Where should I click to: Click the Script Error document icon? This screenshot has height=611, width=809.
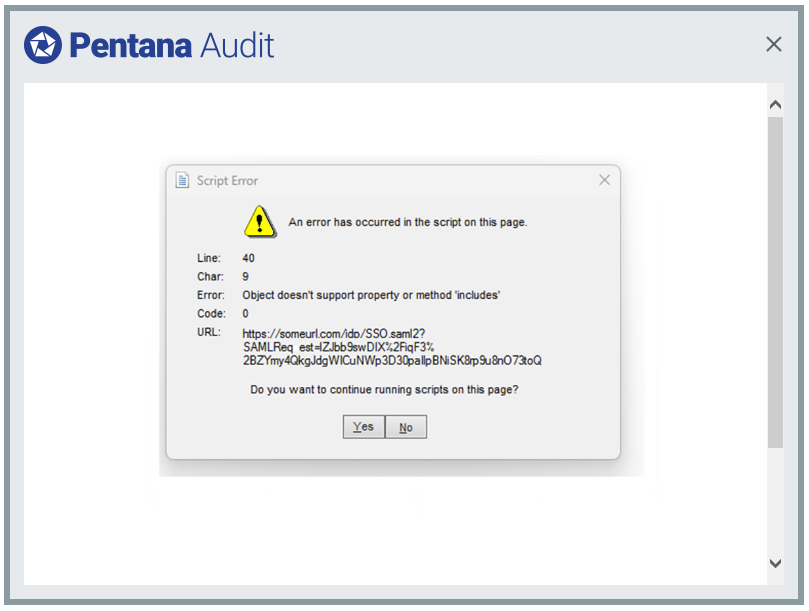click(x=182, y=180)
